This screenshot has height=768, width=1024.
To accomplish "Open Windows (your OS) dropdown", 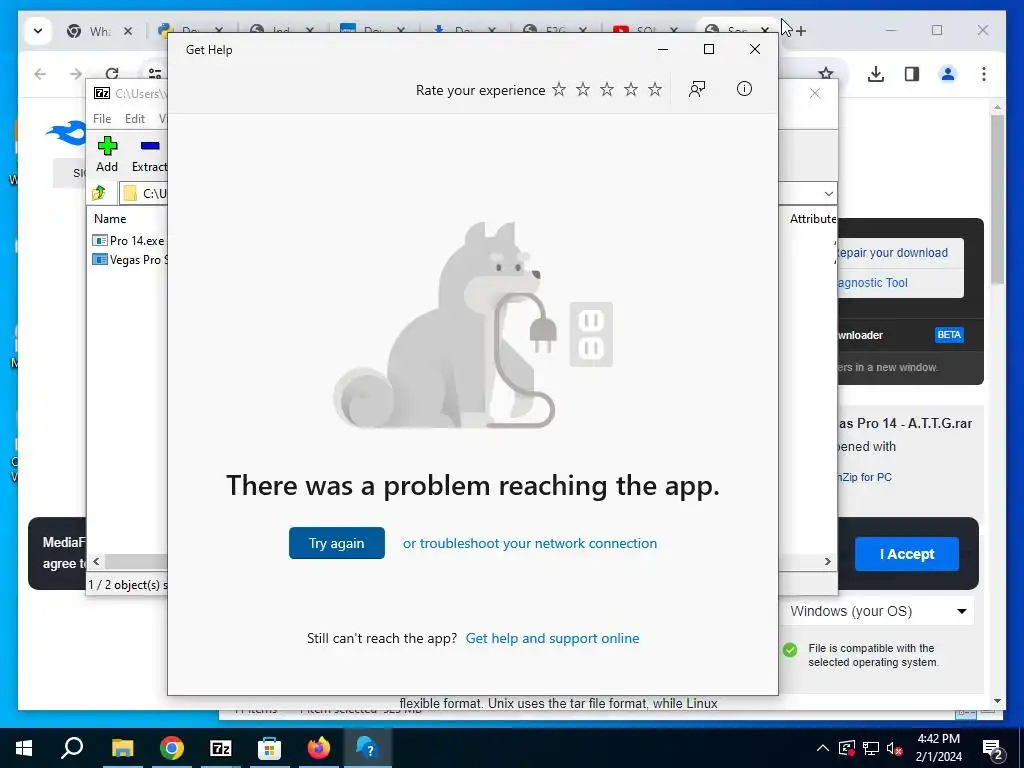I will [x=876, y=611].
